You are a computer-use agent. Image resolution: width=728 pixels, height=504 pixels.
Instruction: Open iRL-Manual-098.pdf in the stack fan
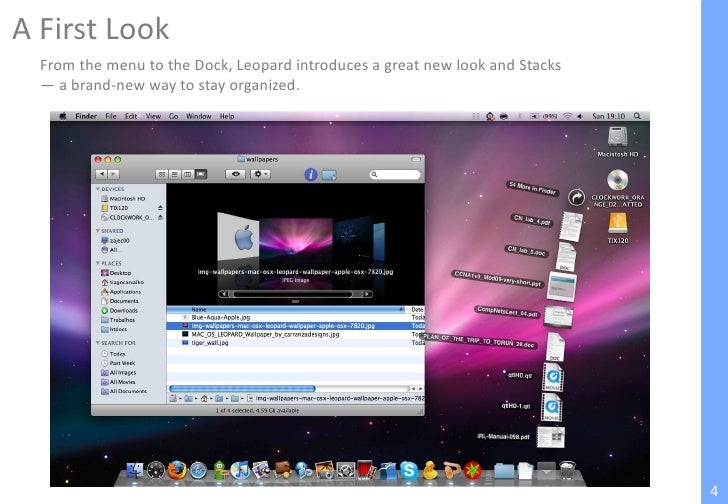coord(551,437)
